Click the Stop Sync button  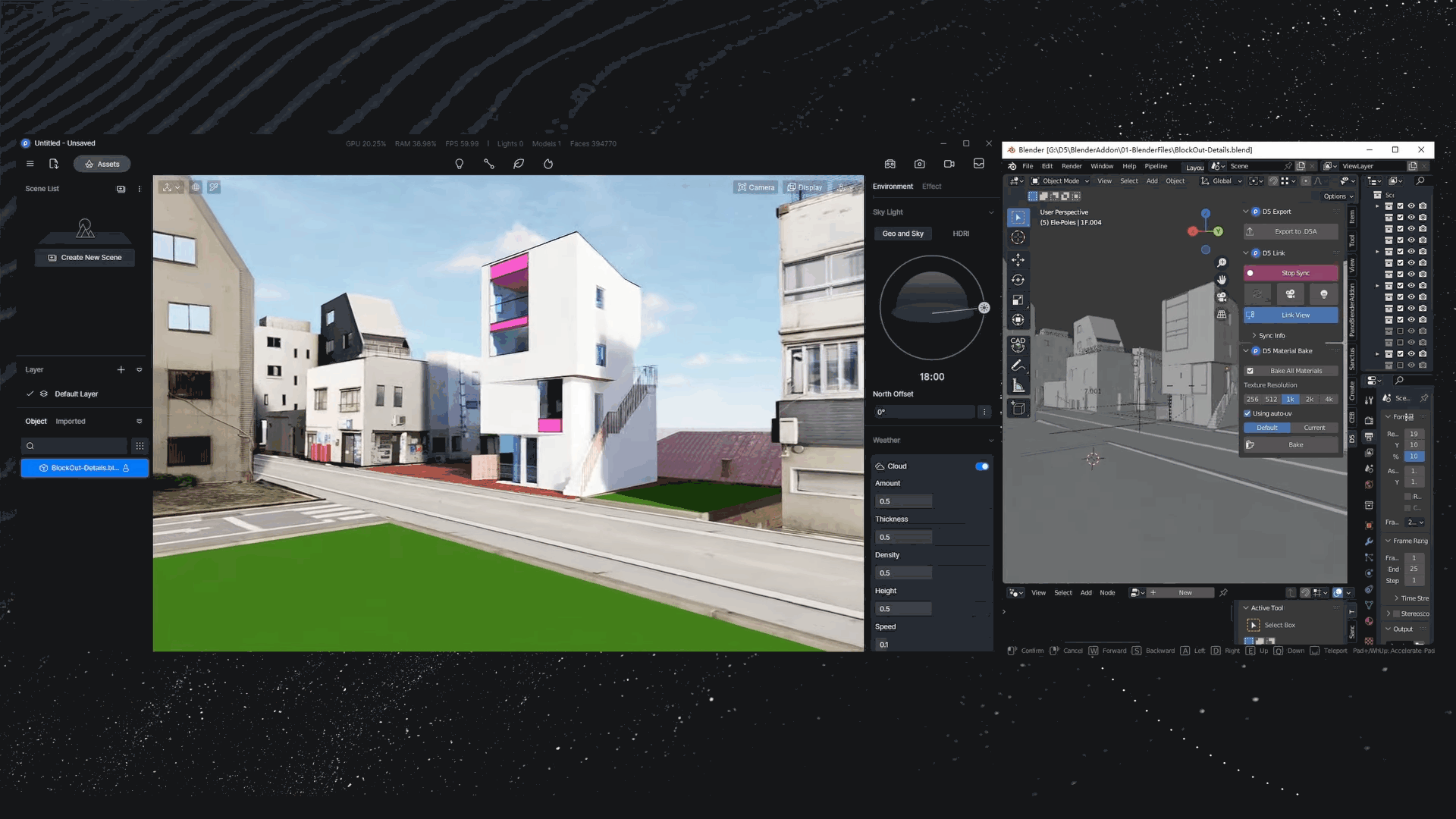pos(1290,272)
